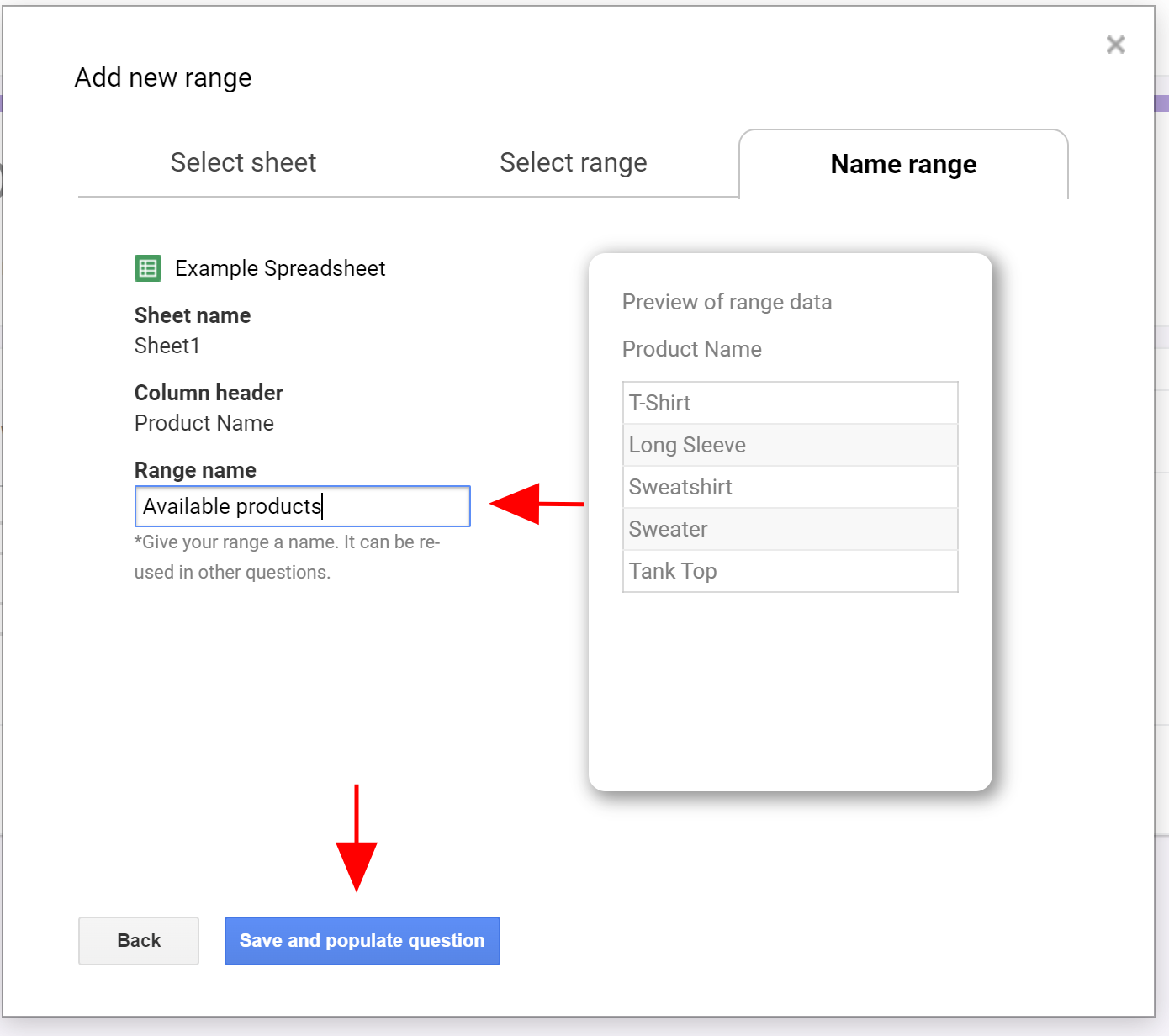
Task: Close the Add new range dialog
Action: [1115, 45]
